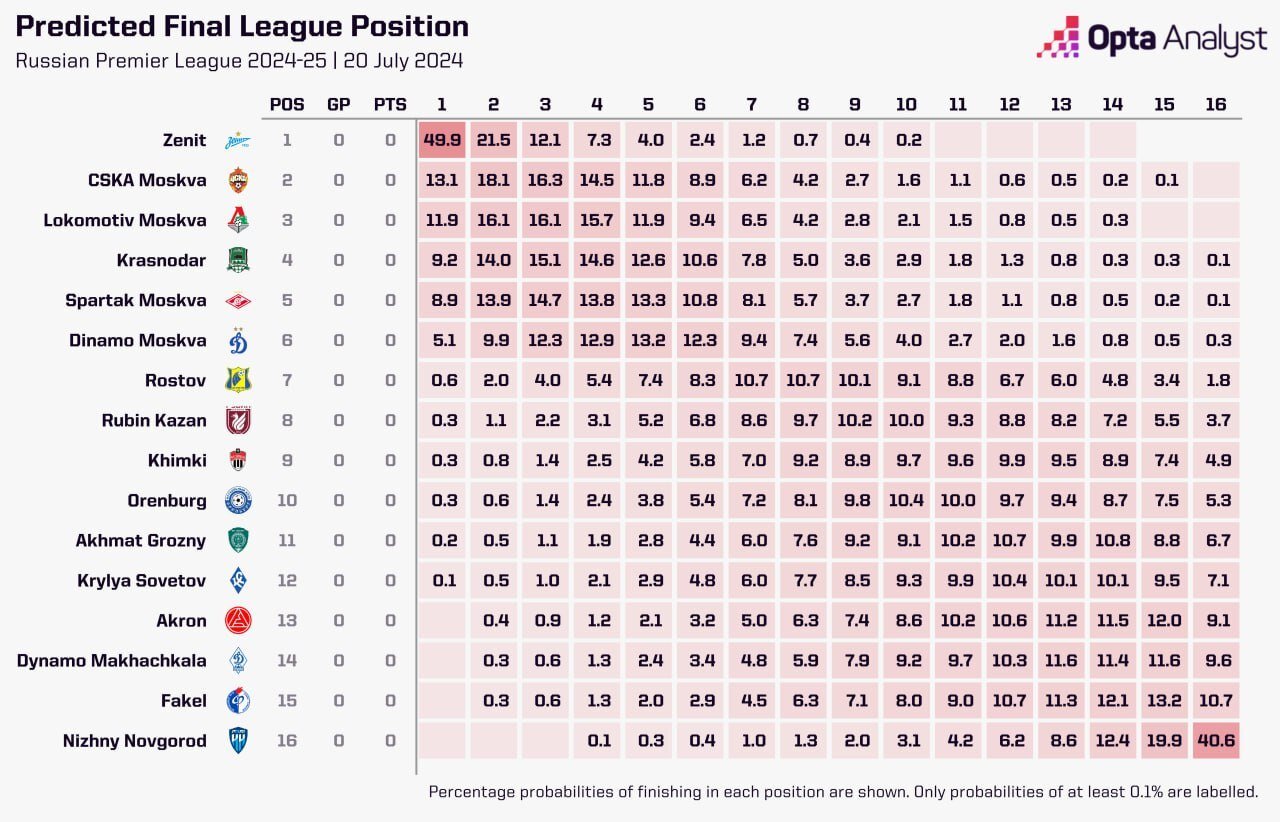Viewport: 1280px width, 822px height.
Task: Click the POS column header
Action: pos(287,105)
